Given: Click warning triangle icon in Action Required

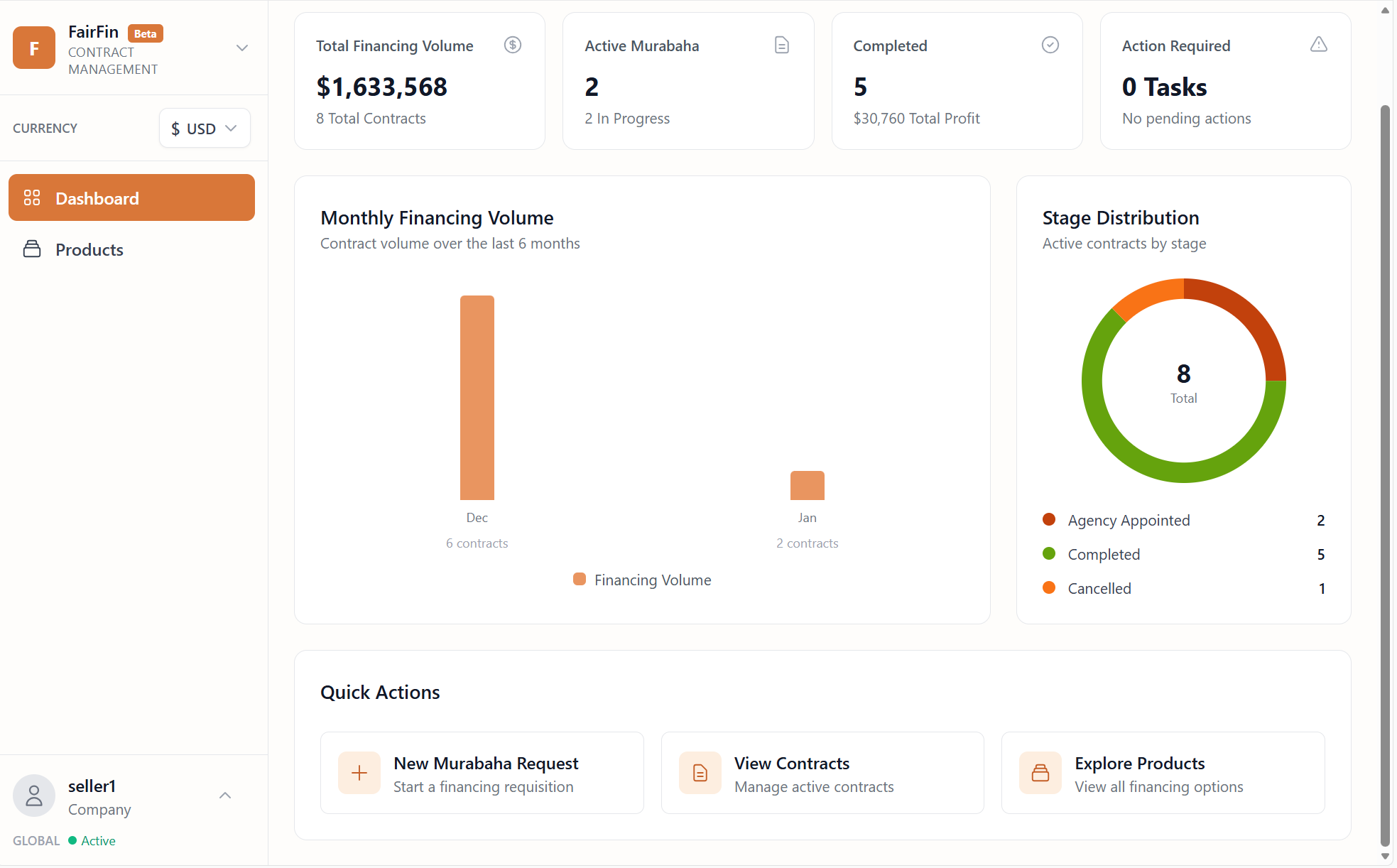Looking at the screenshot, I should click(1318, 45).
